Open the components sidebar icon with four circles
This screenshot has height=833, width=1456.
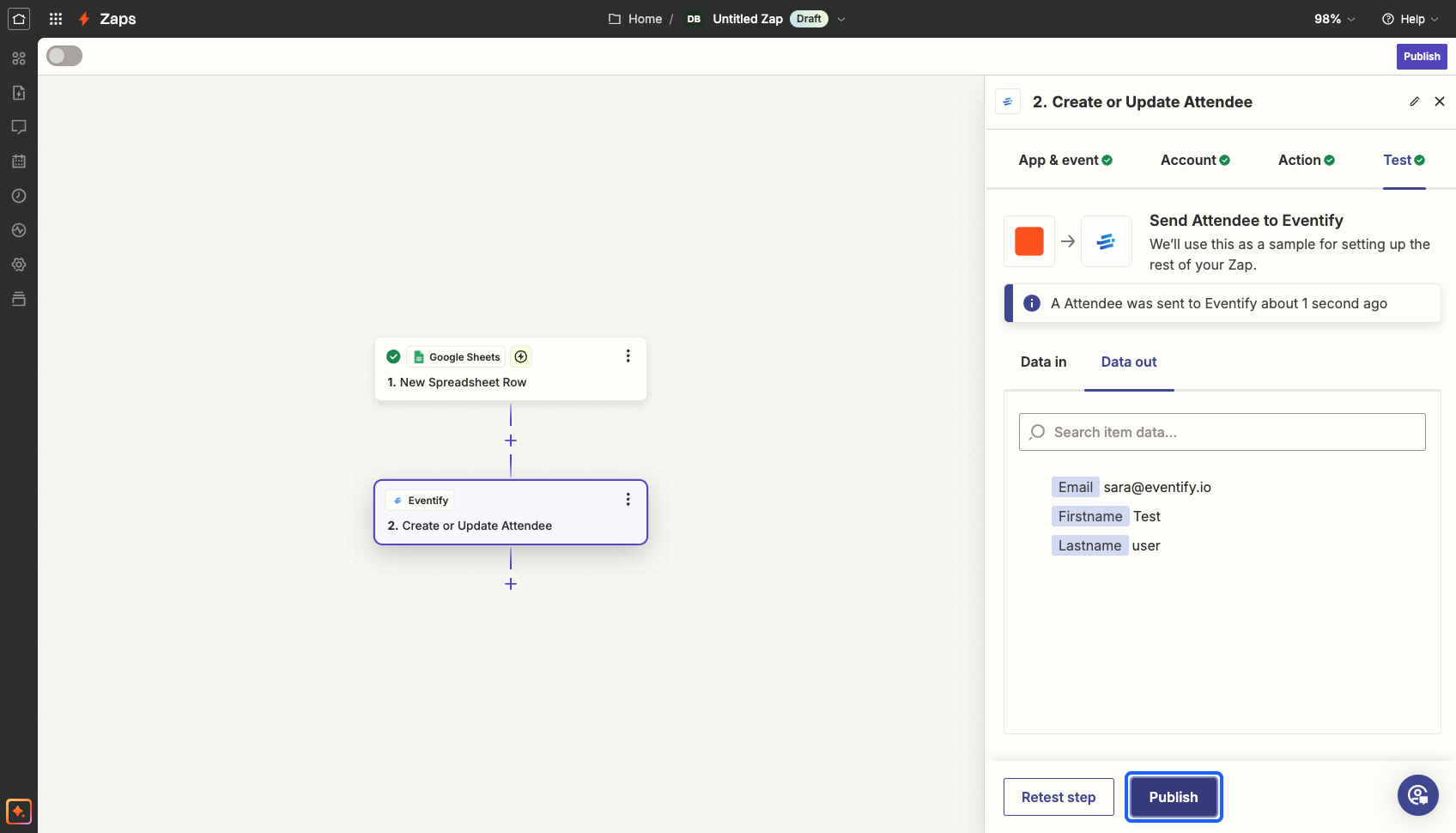19,58
